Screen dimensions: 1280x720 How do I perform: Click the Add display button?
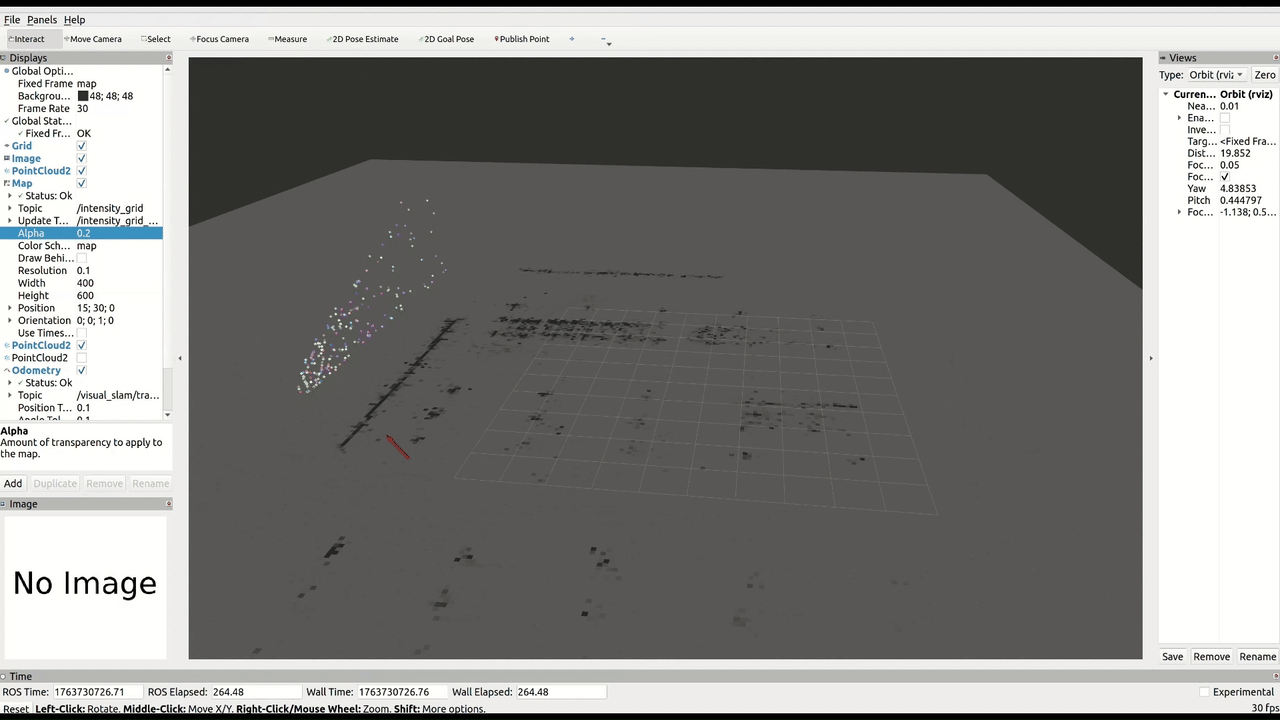click(x=13, y=484)
